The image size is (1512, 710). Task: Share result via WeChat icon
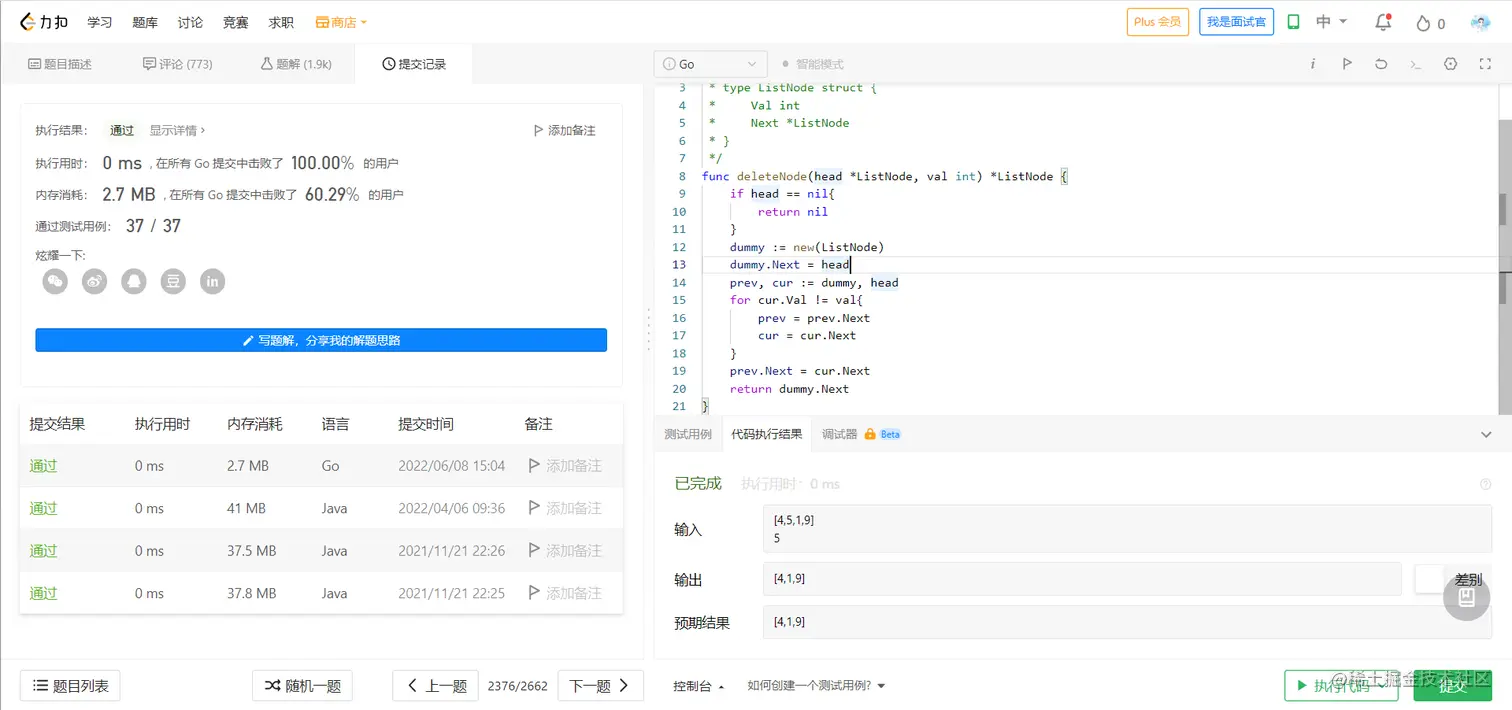55,282
